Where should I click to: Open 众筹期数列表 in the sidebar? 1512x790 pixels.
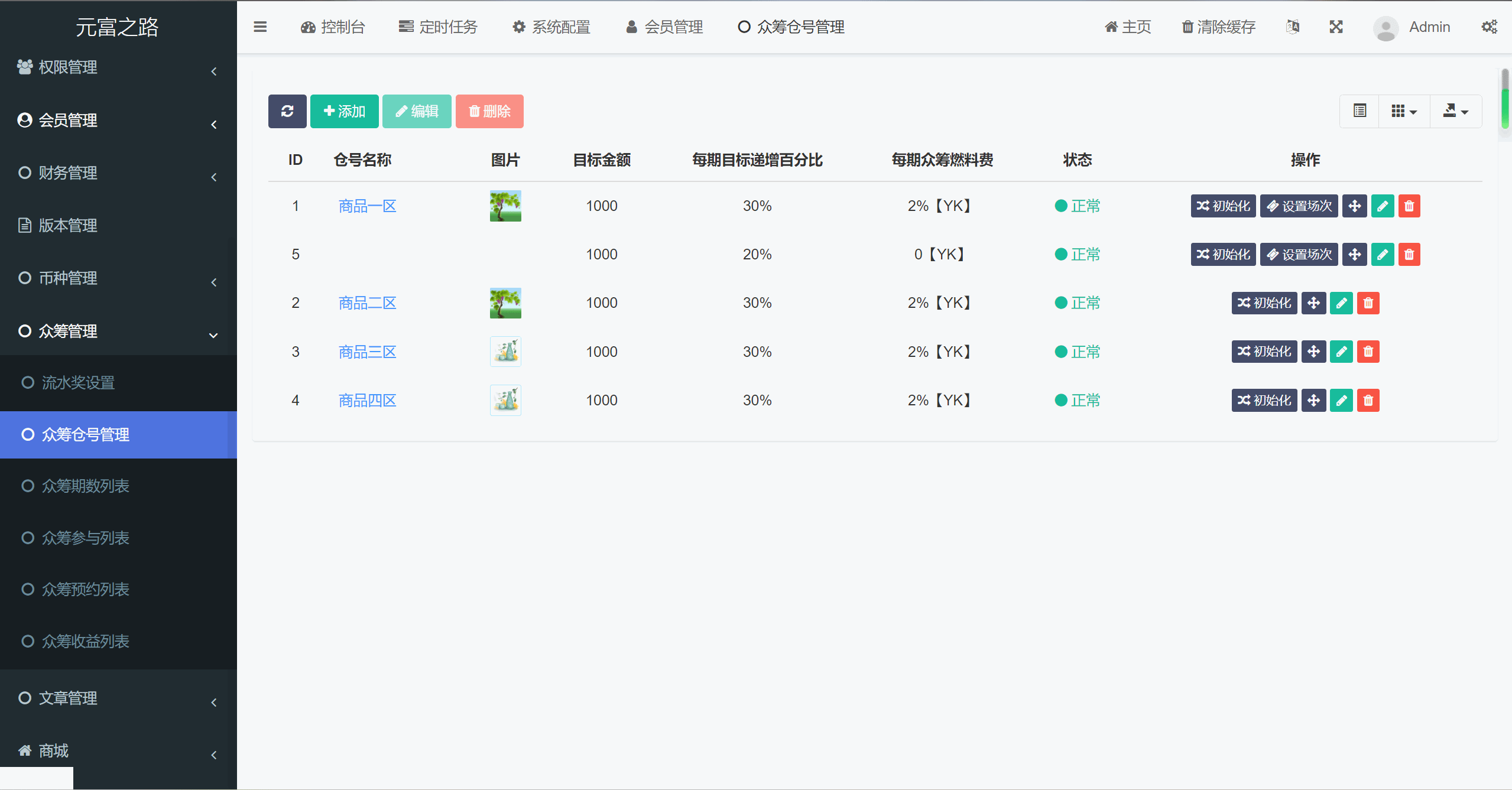tap(85, 486)
